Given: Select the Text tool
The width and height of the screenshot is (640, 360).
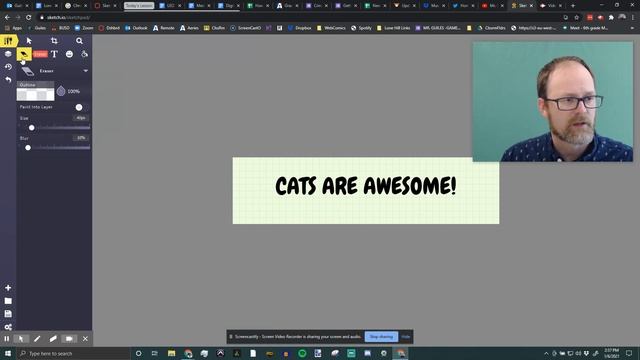Looking at the screenshot, I should pos(54,54).
